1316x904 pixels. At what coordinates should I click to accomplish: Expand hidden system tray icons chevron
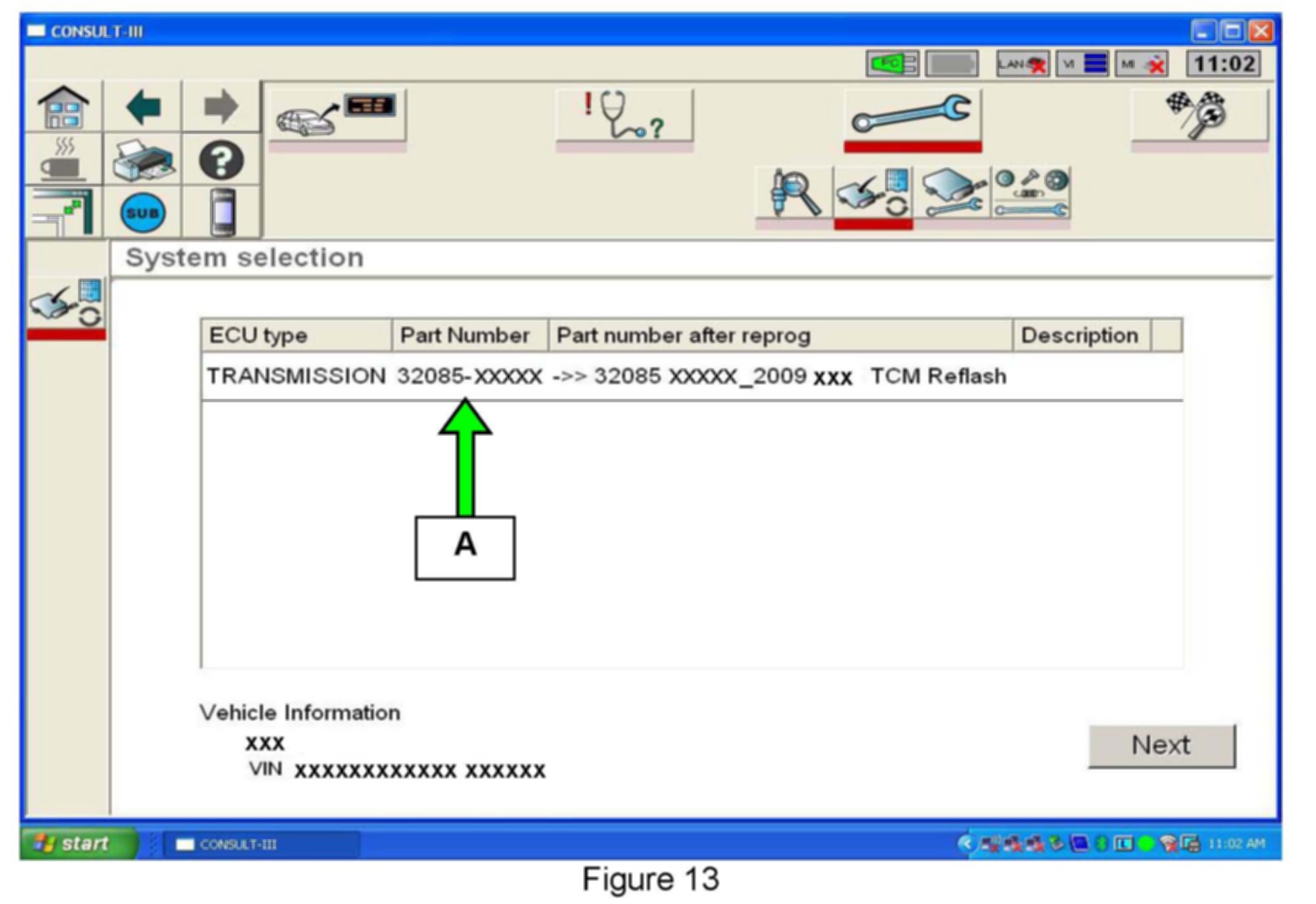tap(965, 843)
